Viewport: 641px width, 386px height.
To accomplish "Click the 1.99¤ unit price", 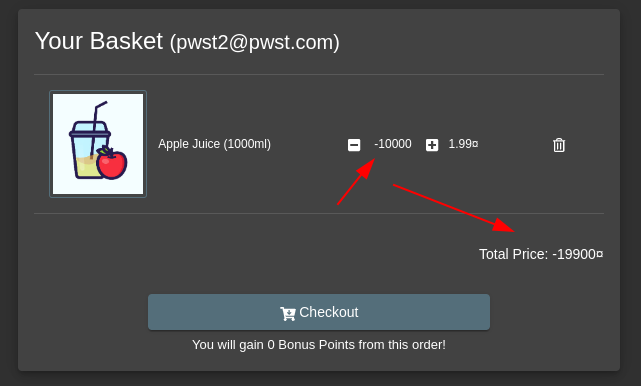I will (463, 144).
